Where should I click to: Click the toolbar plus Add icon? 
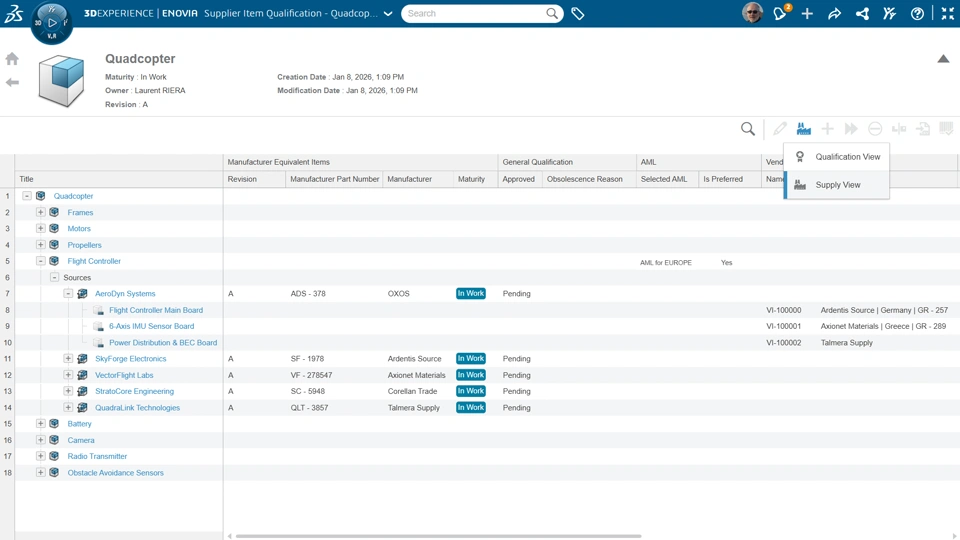(x=827, y=129)
